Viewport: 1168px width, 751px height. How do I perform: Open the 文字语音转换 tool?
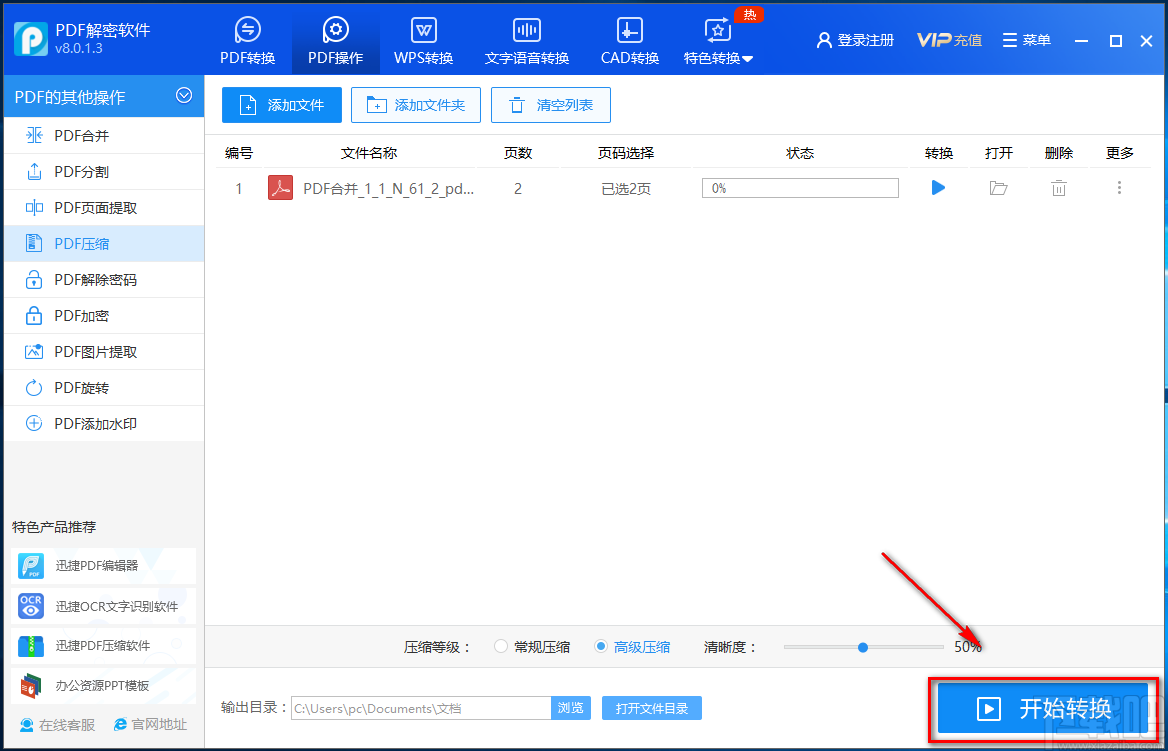coord(526,40)
